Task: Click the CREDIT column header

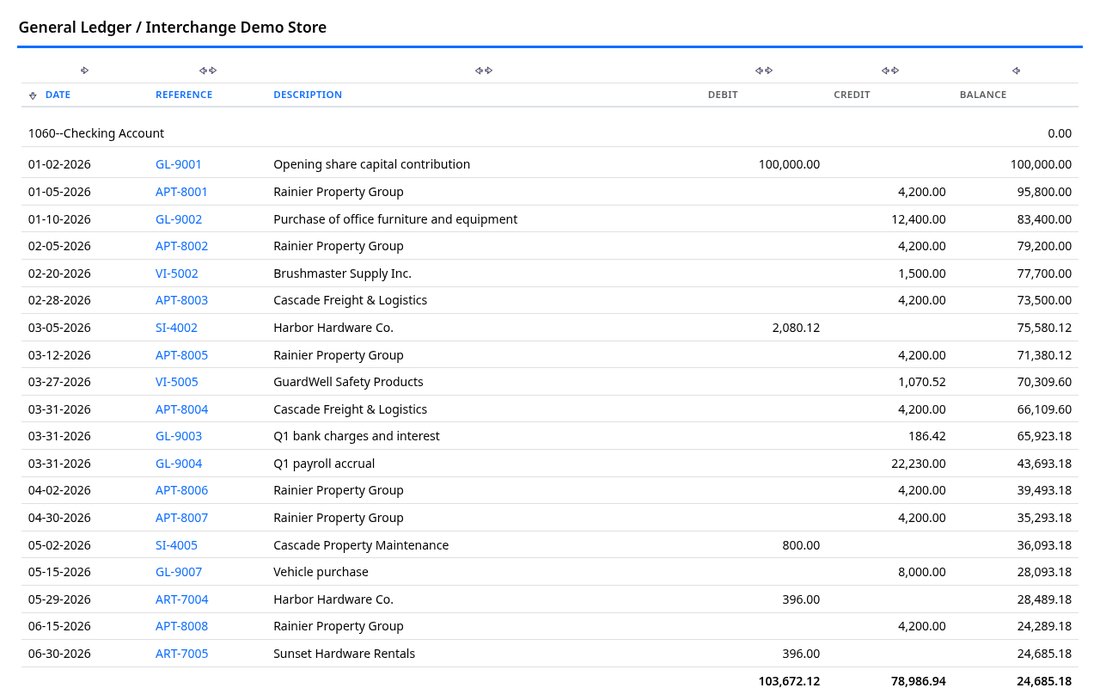Action: [852, 95]
